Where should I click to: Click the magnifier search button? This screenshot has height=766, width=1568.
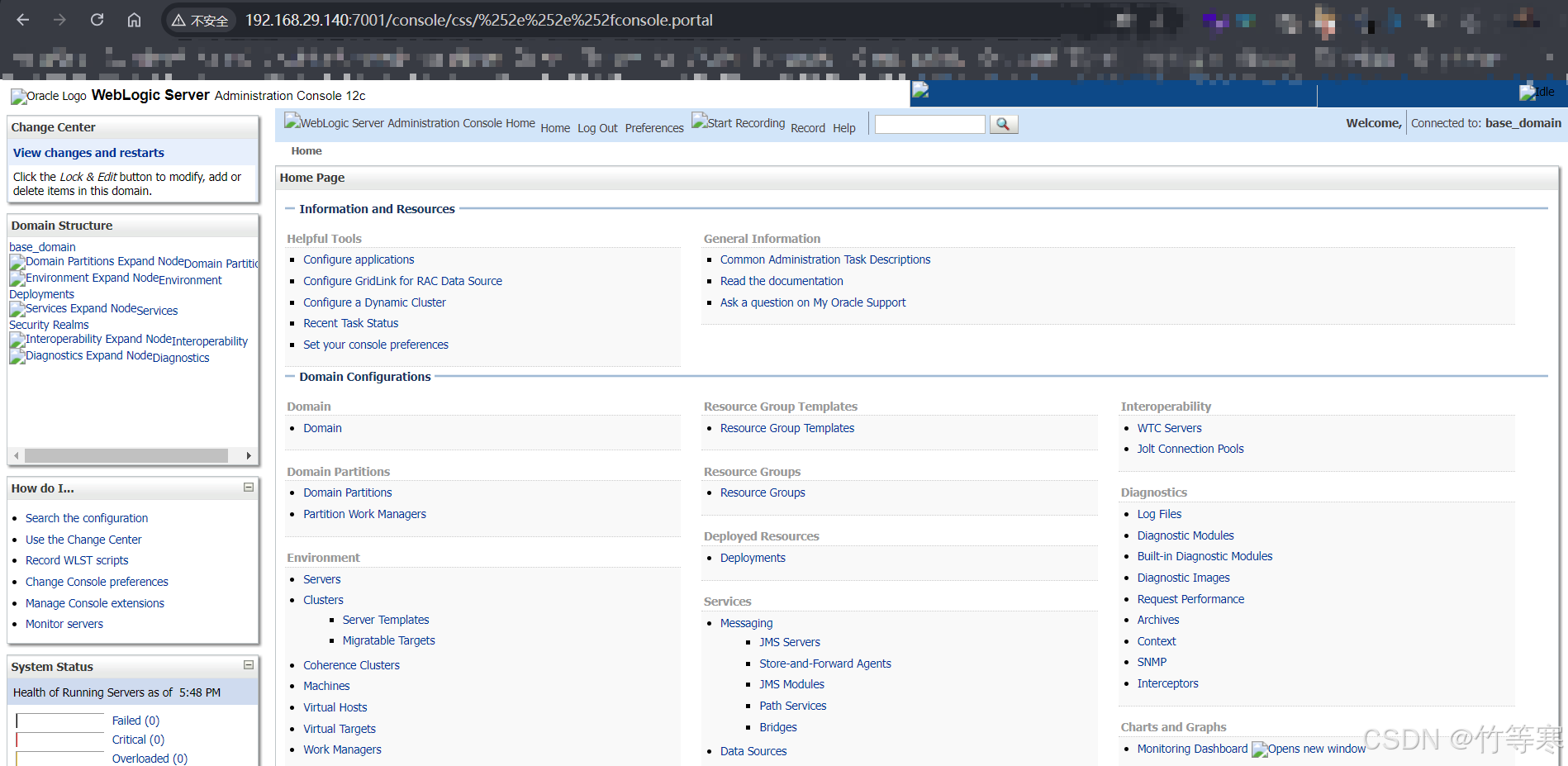(1003, 124)
